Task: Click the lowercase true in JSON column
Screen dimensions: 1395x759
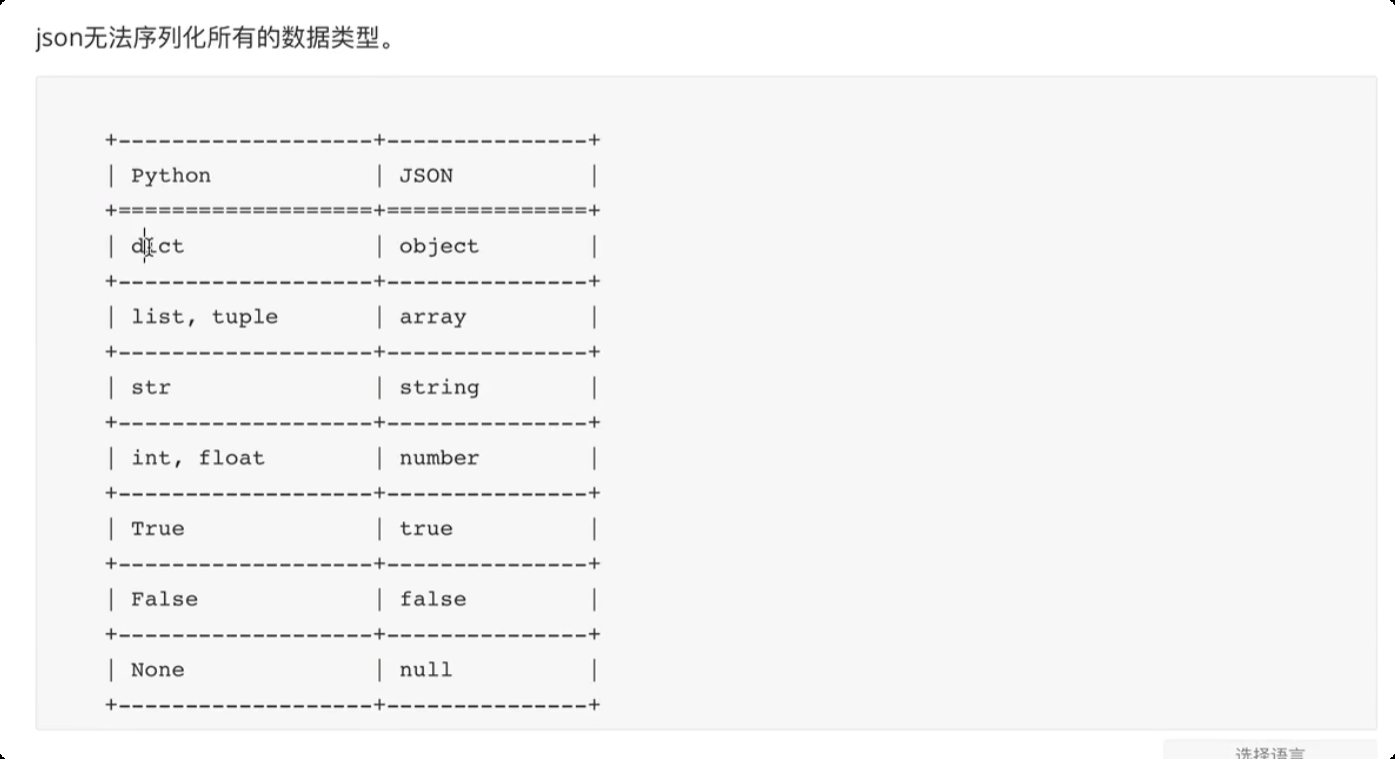Action: coord(426,528)
